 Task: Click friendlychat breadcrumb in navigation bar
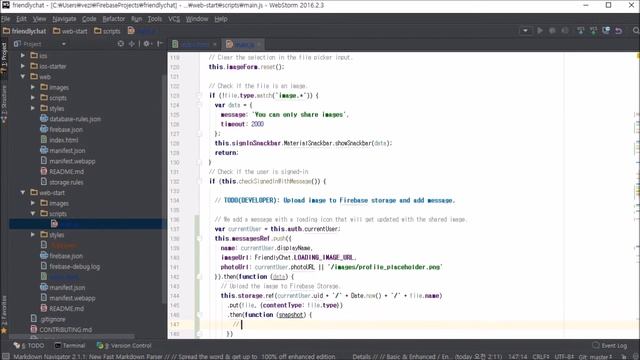(24, 31)
